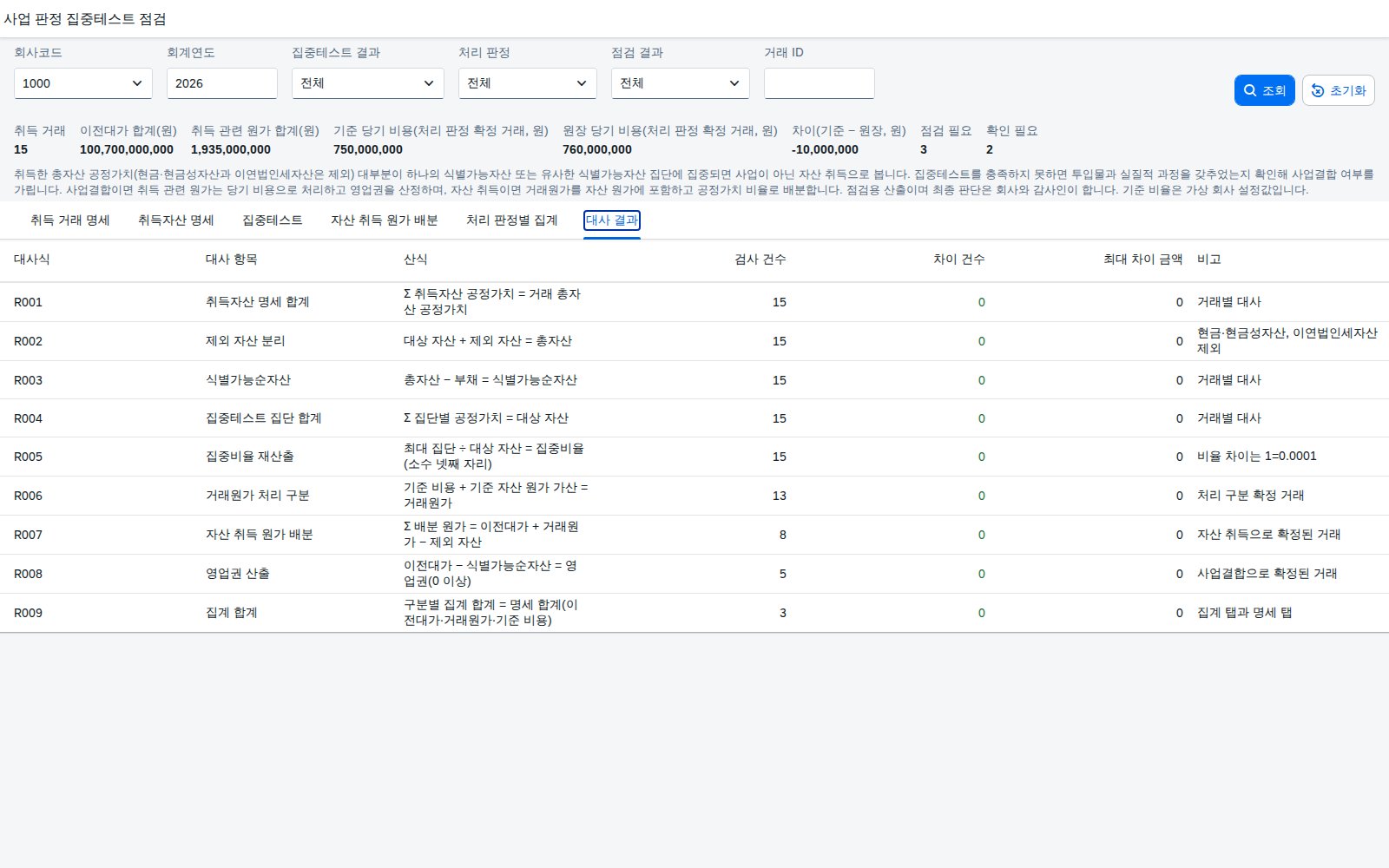Image resolution: width=1389 pixels, height=868 pixels.
Task: Switch to the 자산 취득 원가 배분 tab
Action: click(x=385, y=220)
